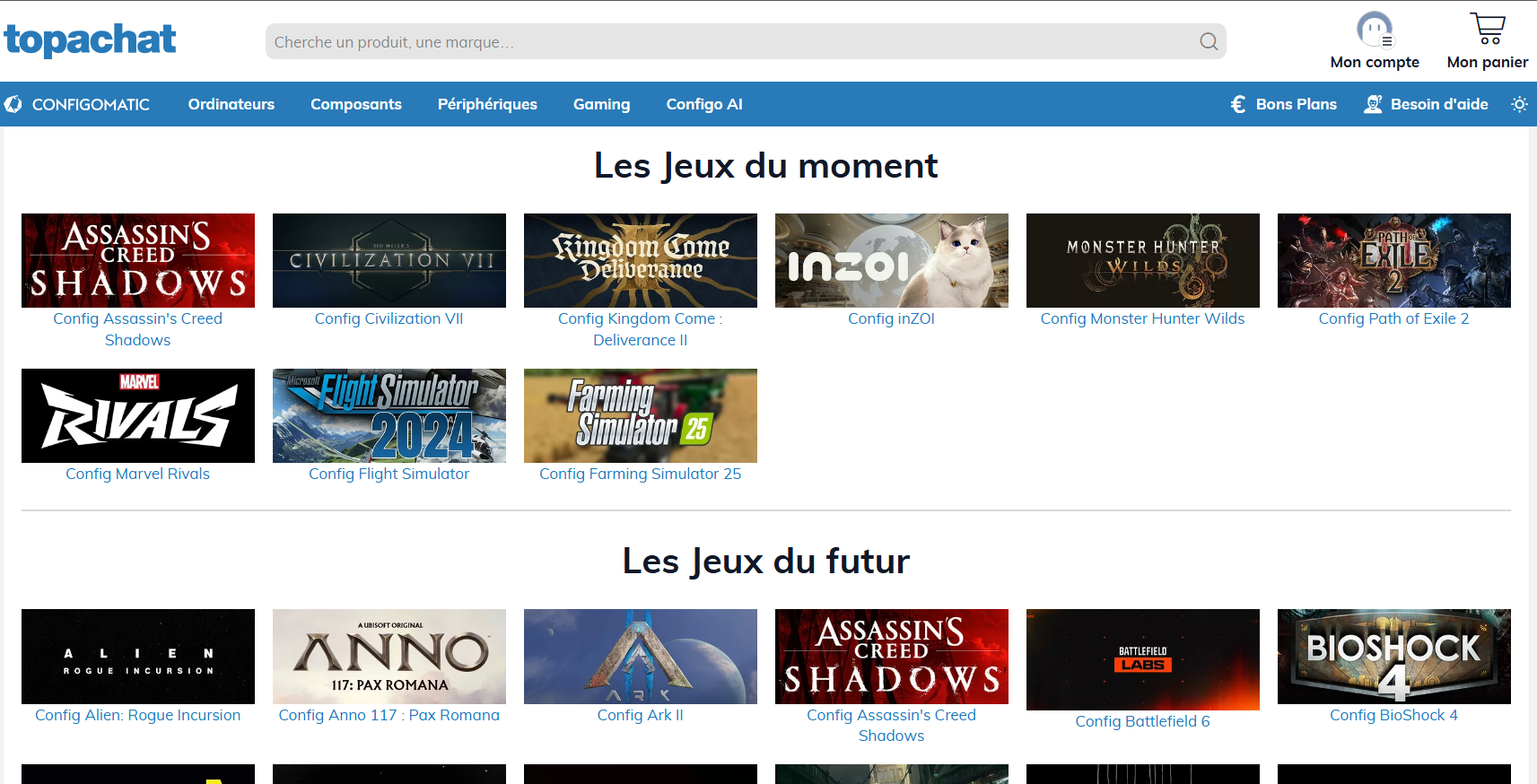
Task: Open the Monster Hunter Wilds thumbnail
Action: [x=1143, y=260]
